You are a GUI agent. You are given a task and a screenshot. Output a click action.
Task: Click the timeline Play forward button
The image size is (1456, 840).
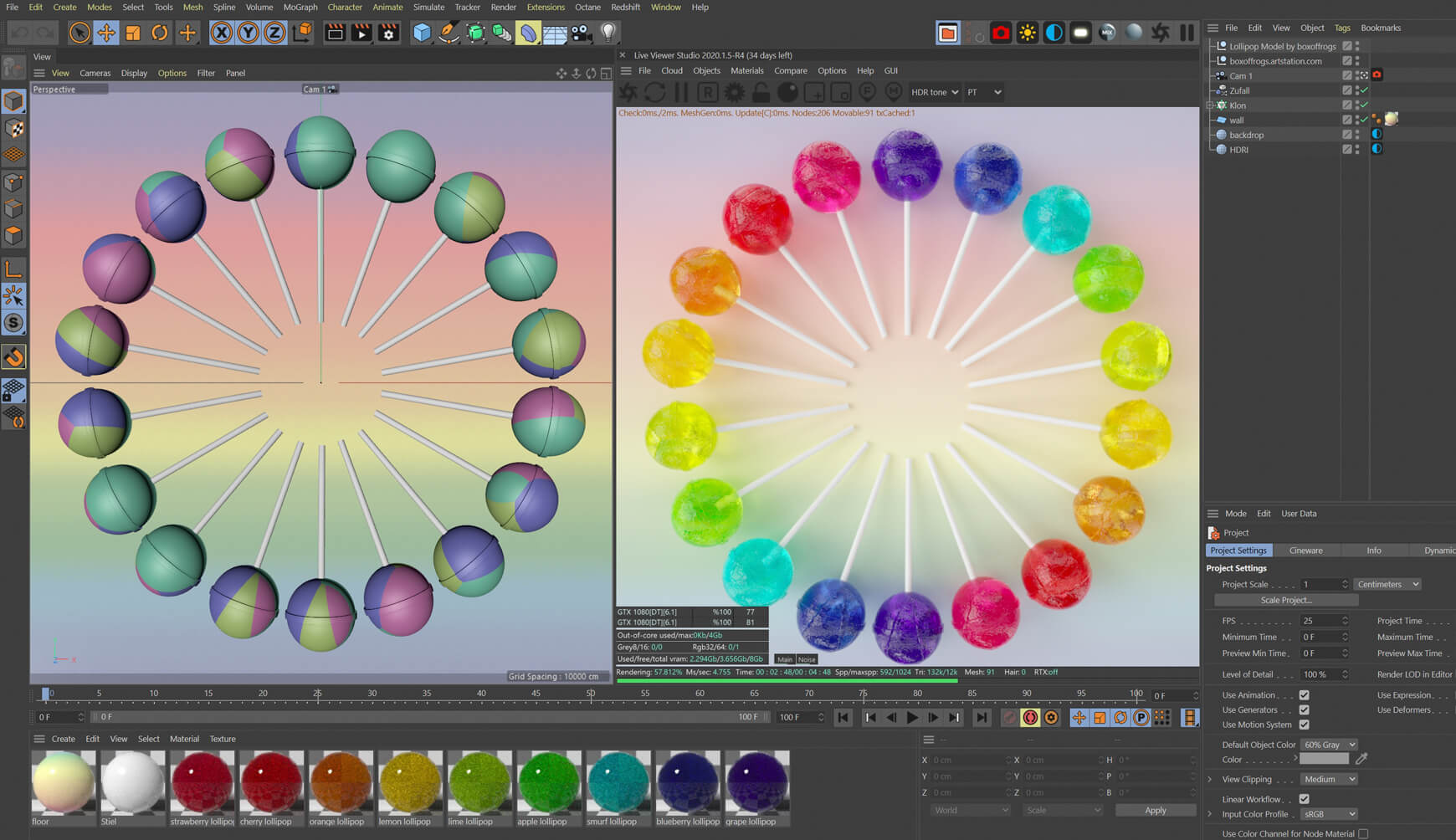[x=912, y=717]
